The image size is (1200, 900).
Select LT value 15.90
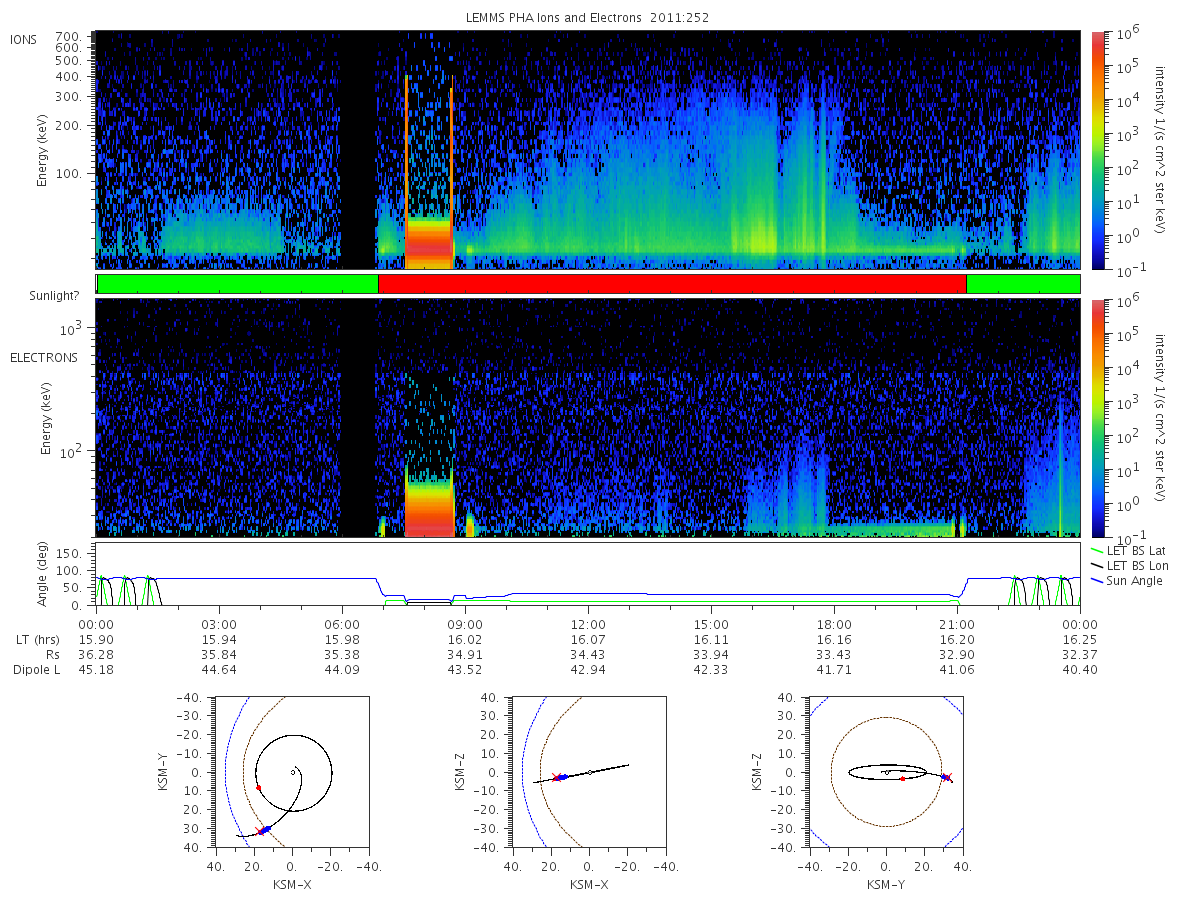[x=96, y=638]
